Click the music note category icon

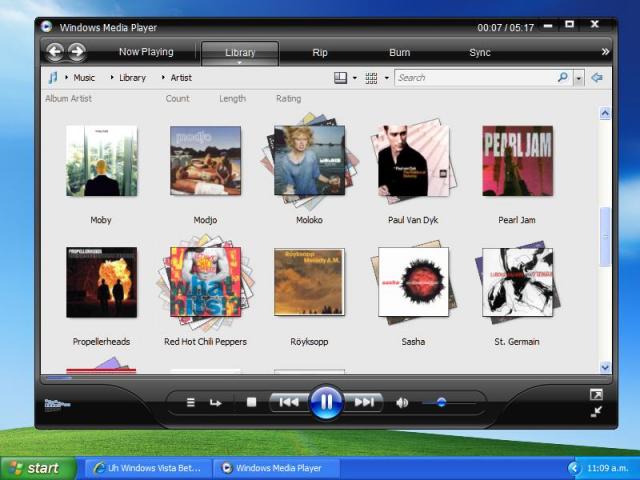coord(53,78)
